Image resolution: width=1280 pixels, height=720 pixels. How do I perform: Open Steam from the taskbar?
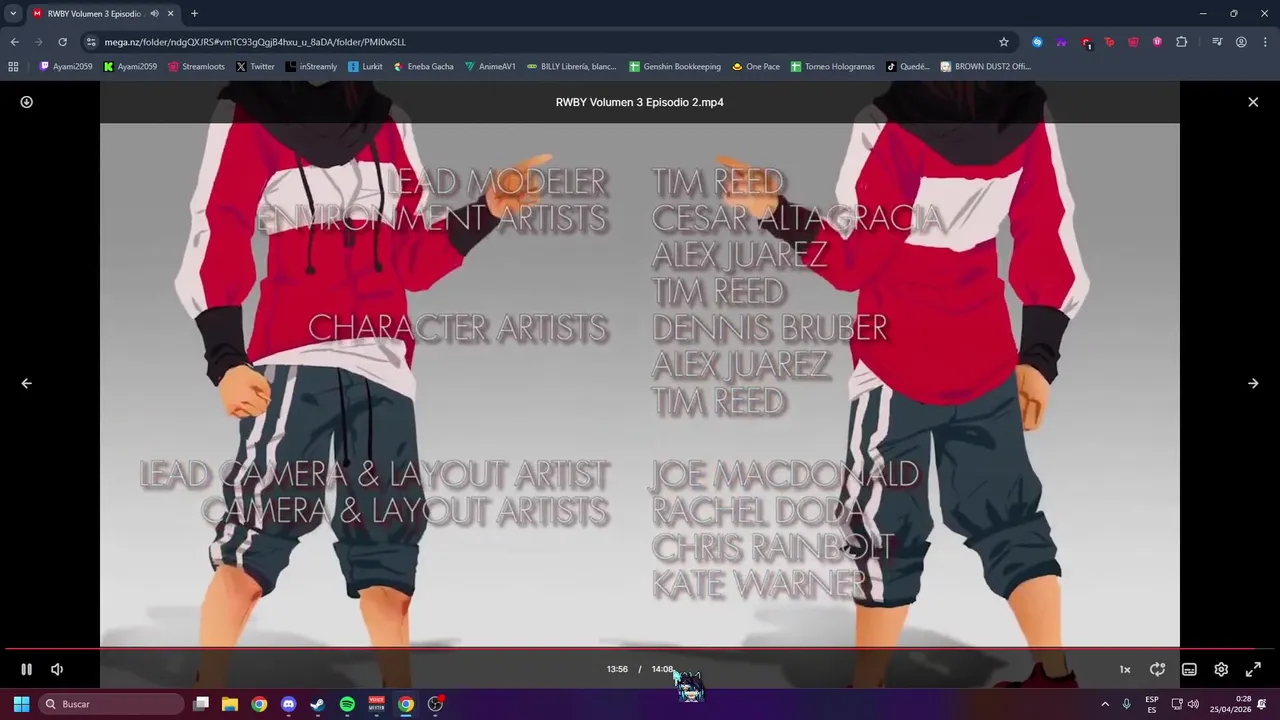pyautogui.click(x=318, y=704)
